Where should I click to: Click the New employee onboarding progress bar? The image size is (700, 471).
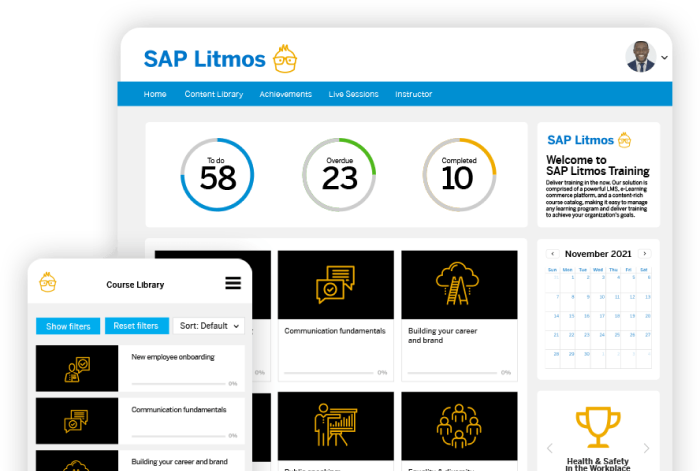pos(179,383)
